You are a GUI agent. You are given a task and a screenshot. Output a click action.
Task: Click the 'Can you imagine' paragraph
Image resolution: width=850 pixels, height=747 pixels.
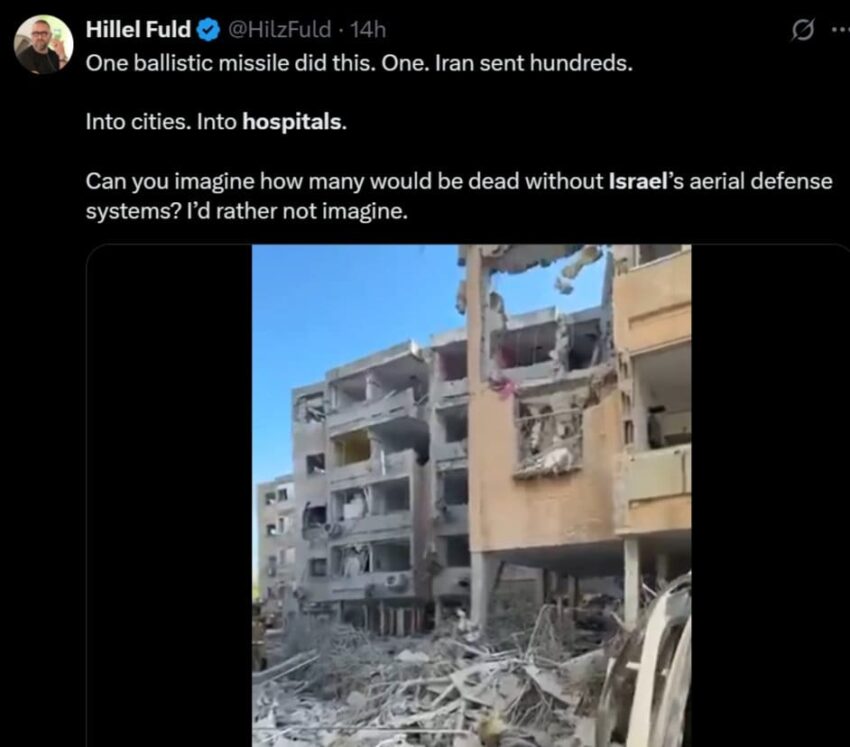point(459,196)
